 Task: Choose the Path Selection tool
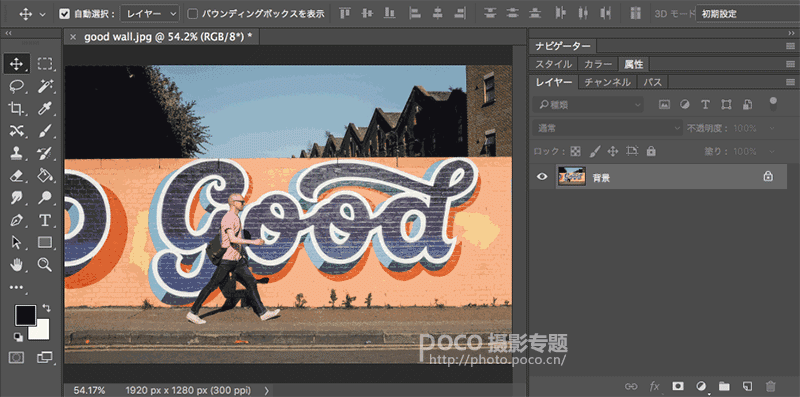[16, 242]
